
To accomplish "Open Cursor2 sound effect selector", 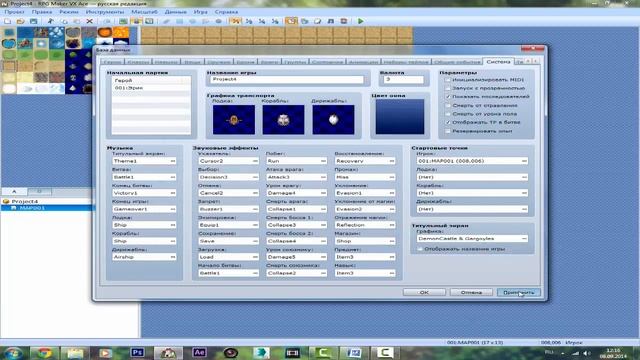I will [229, 161].
